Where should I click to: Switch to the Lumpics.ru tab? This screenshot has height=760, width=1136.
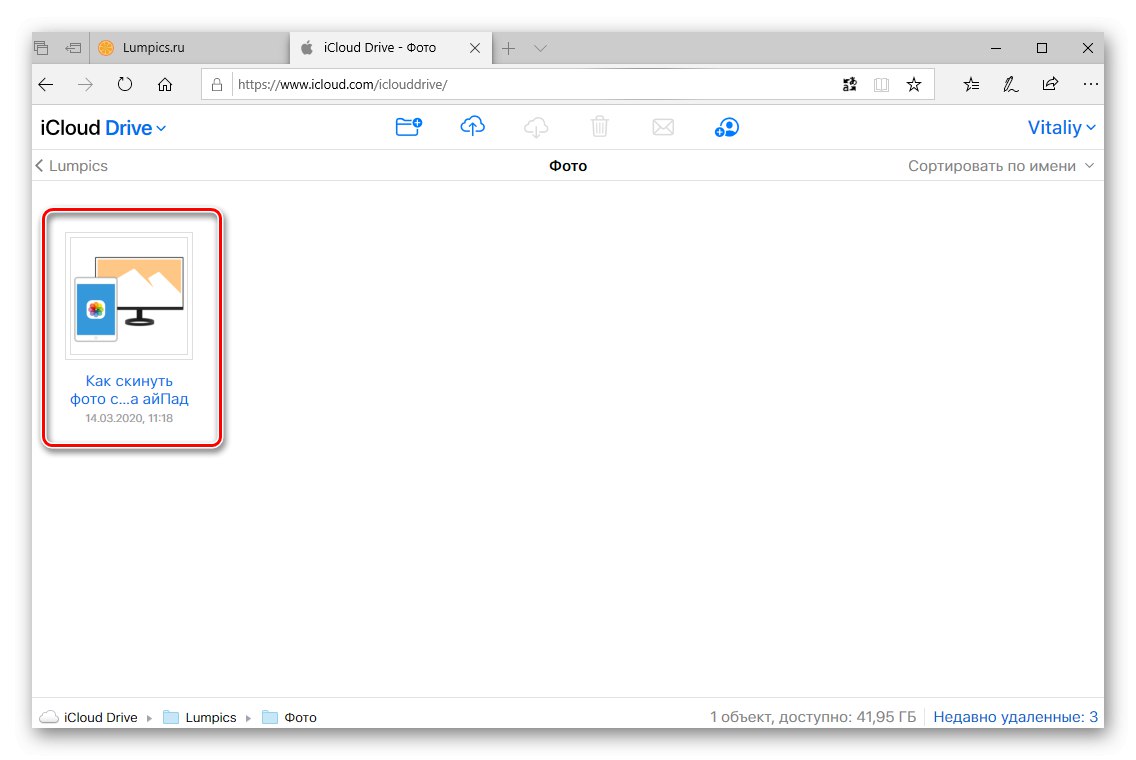190,48
